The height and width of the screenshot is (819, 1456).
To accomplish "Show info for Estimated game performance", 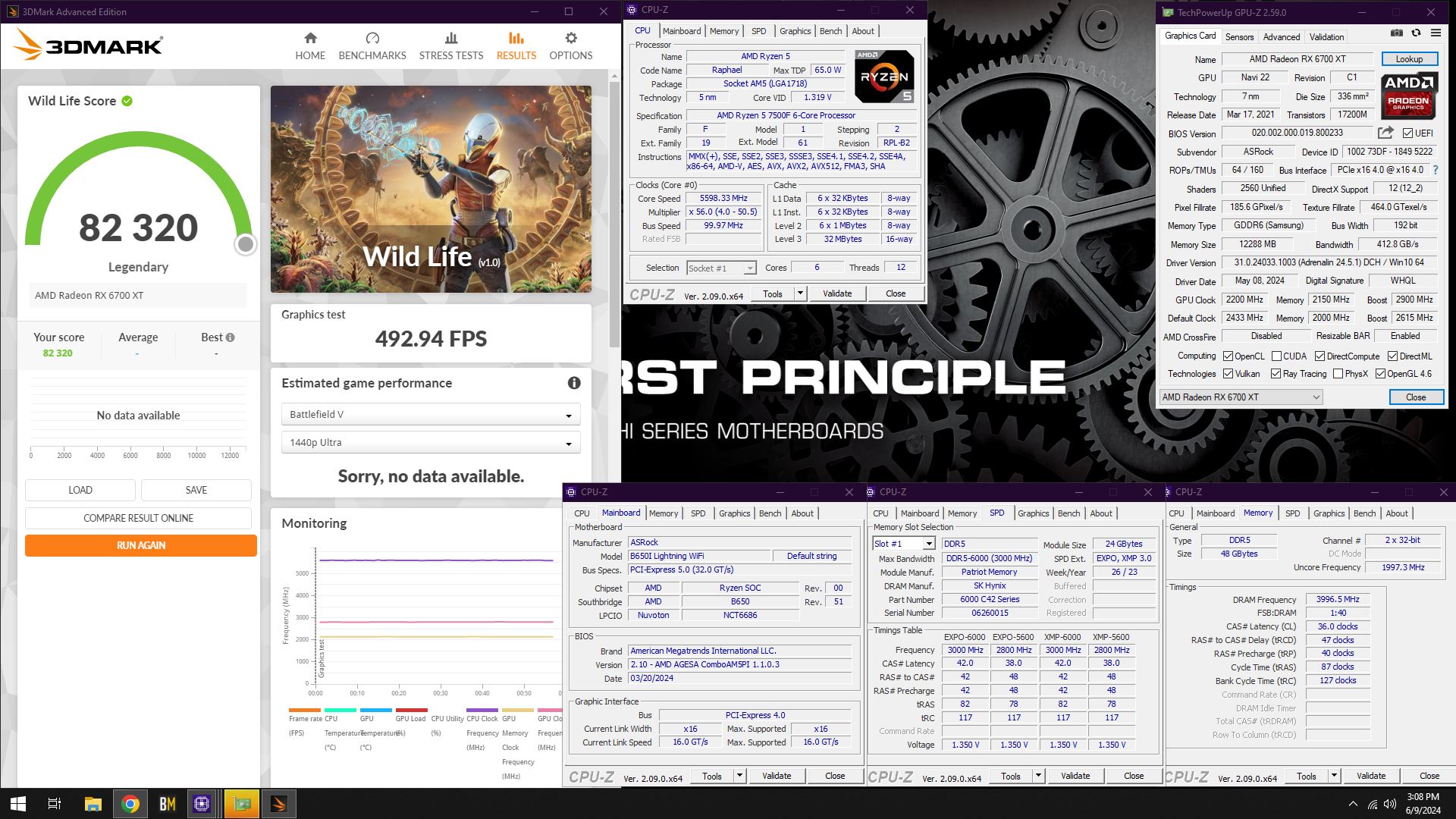I will pos(574,383).
